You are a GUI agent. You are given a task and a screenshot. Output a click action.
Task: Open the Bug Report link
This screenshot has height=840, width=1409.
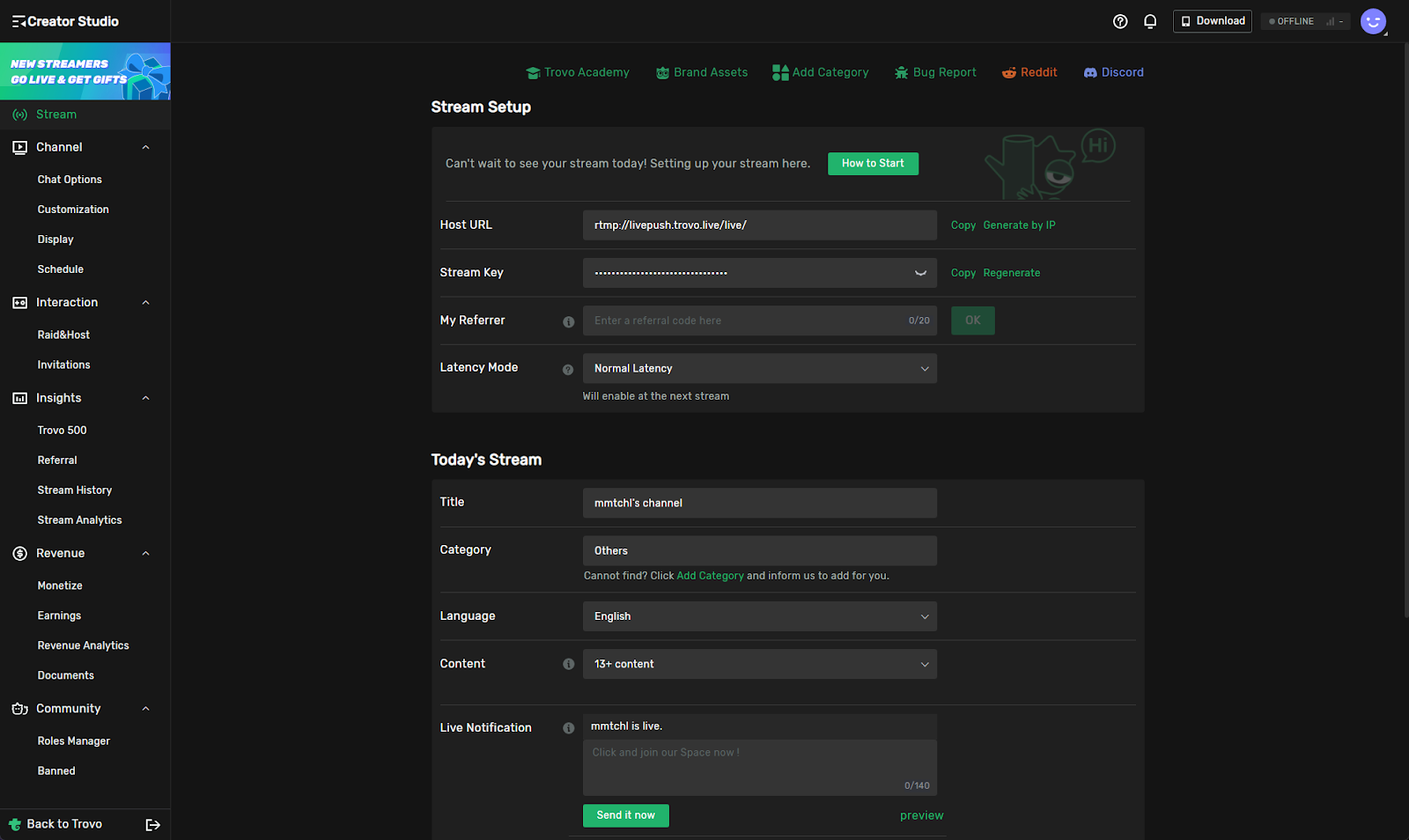(935, 72)
